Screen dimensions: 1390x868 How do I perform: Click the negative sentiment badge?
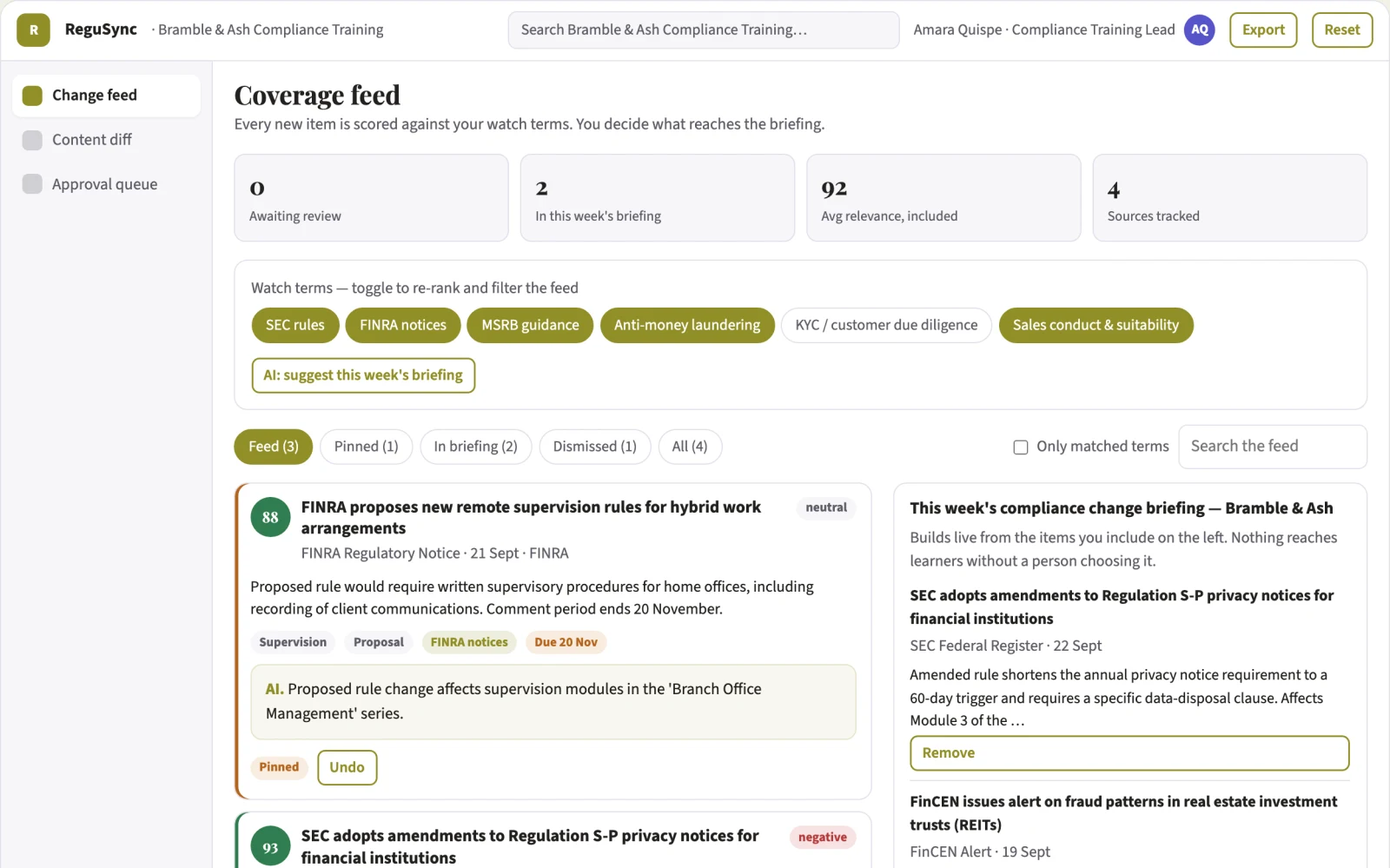(x=822, y=837)
